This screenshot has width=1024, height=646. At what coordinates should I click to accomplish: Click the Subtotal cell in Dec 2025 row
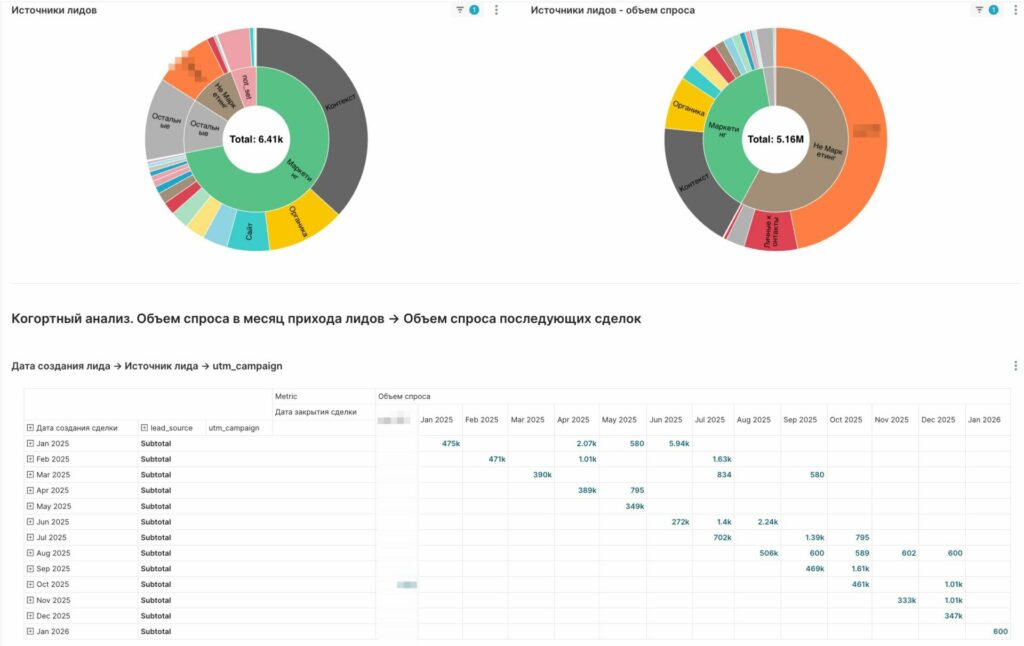[155, 616]
